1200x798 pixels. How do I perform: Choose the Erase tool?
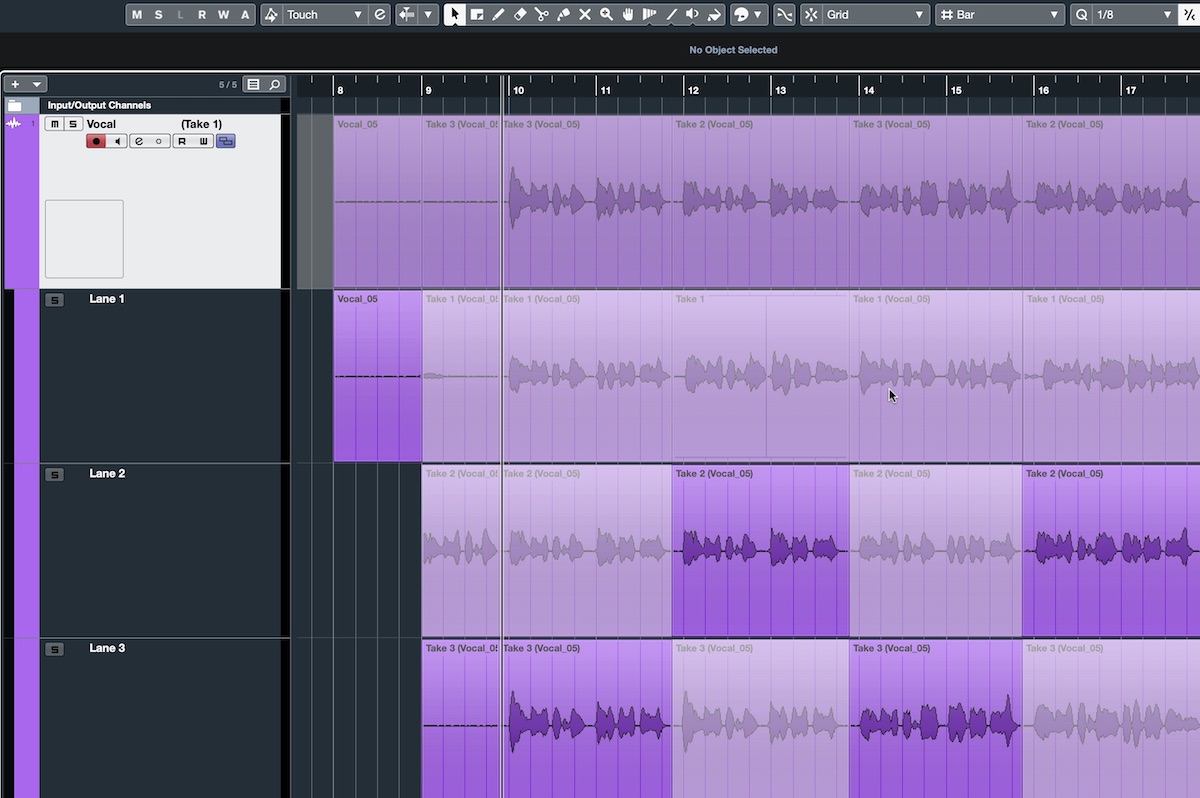pyautogui.click(x=520, y=15)
